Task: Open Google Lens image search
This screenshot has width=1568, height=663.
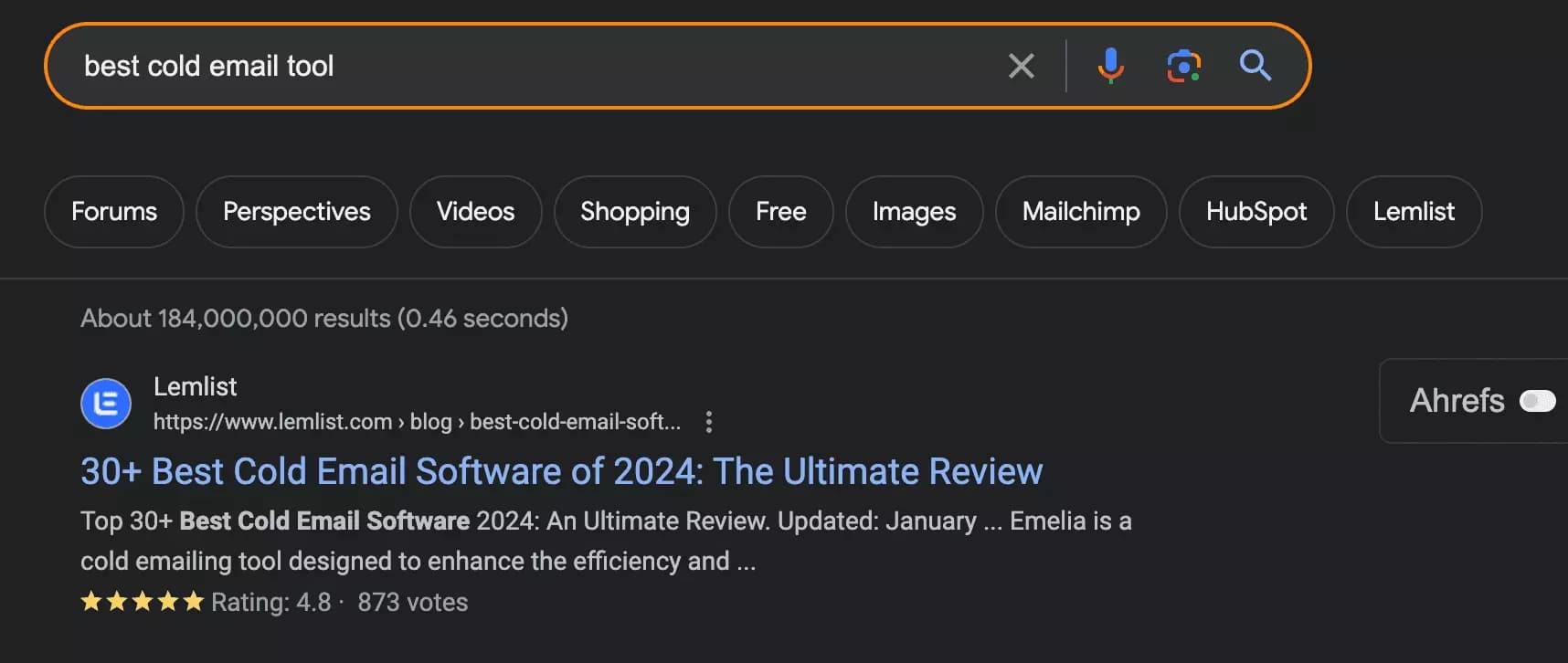Action: (x=1184, y=65)
